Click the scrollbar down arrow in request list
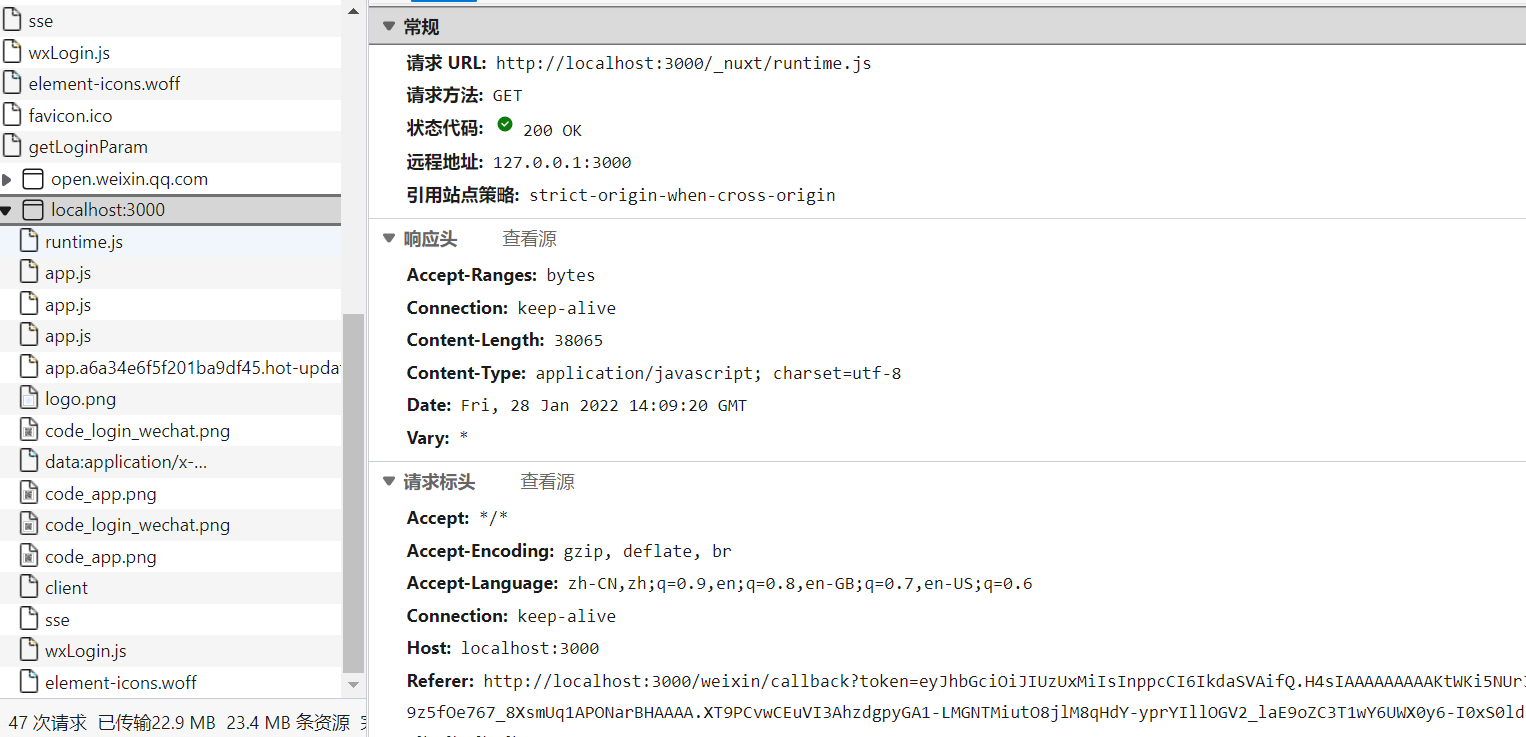 (353, 685)
